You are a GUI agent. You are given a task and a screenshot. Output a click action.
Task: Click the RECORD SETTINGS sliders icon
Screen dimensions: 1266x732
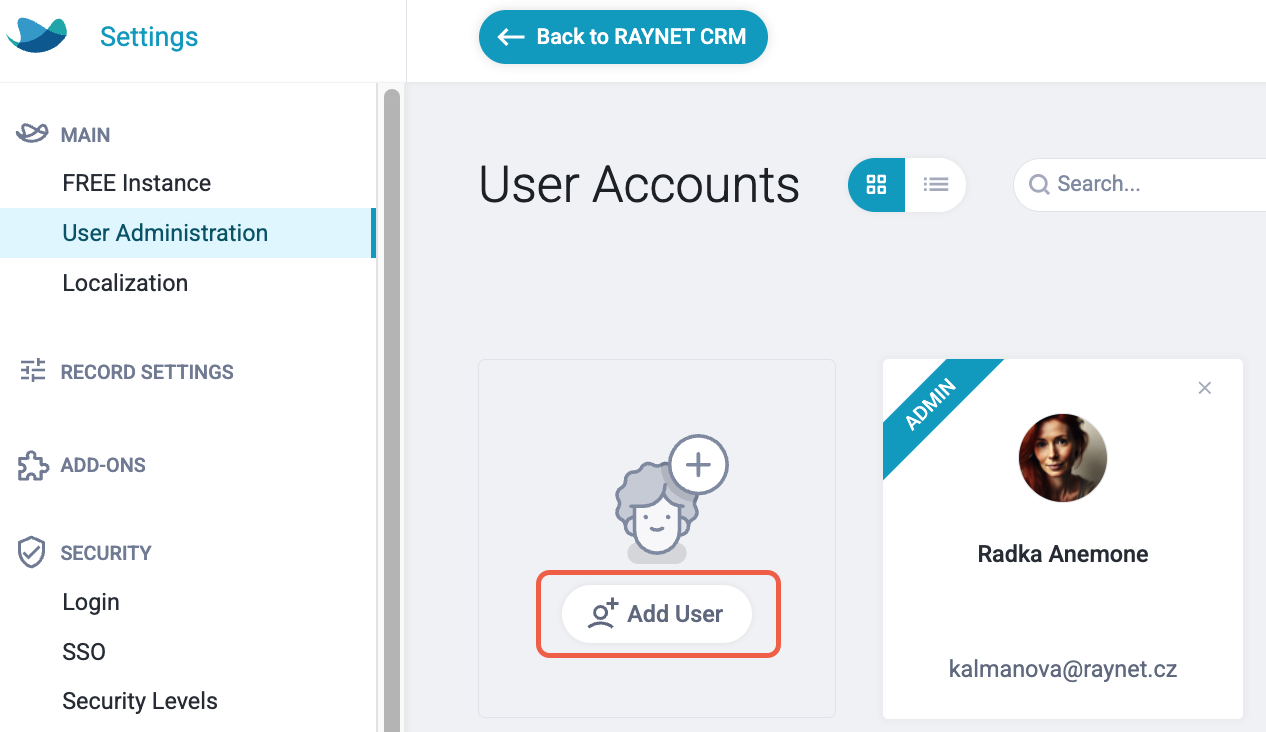coord(33,370)
